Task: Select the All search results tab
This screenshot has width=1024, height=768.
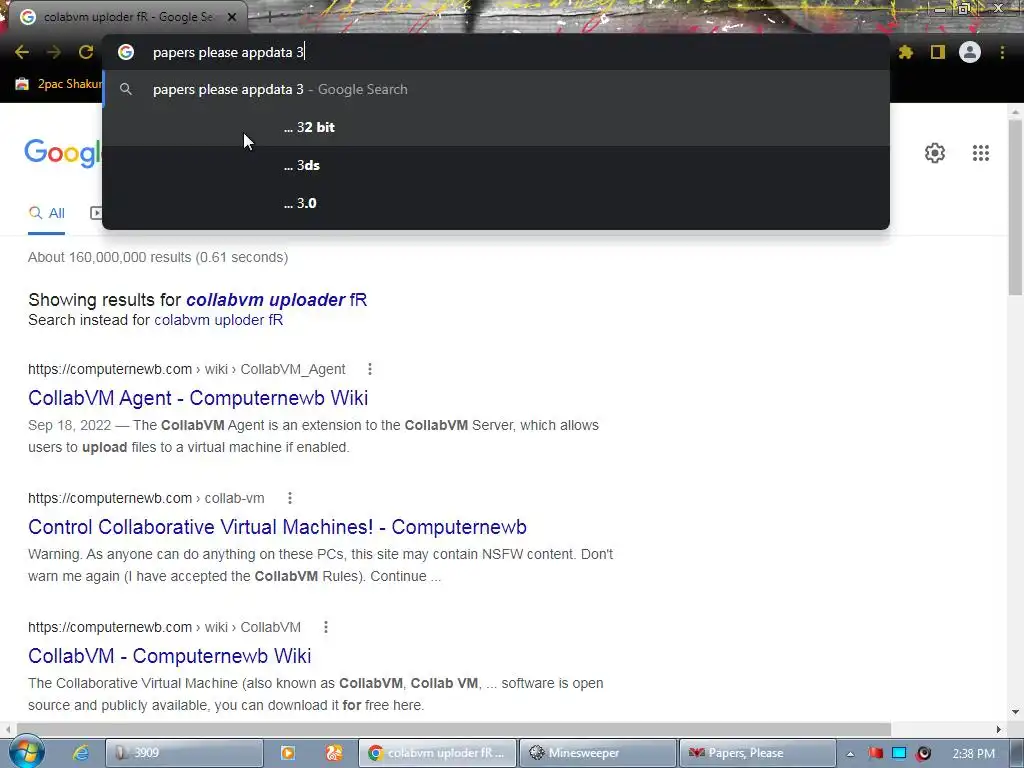Action: (46, 213)
